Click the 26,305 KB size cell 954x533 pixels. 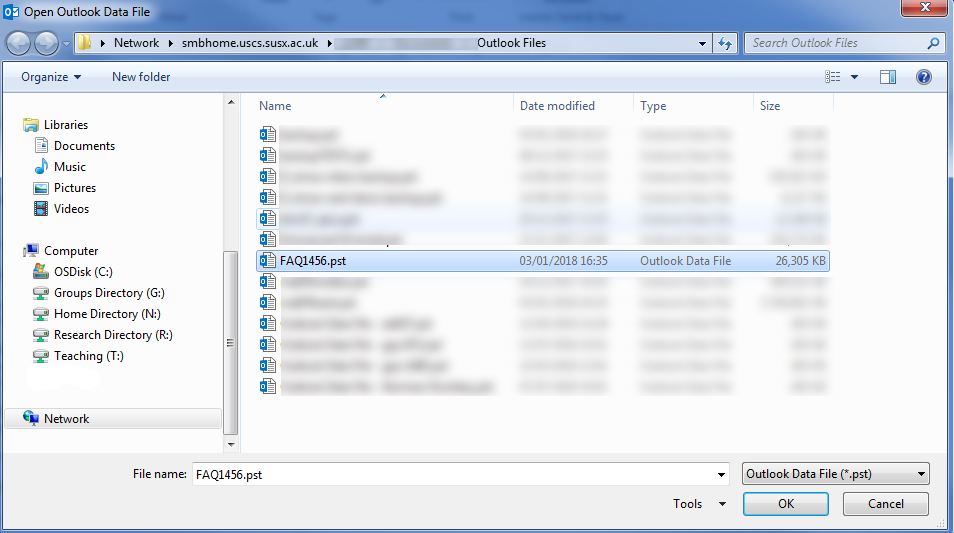800,261
